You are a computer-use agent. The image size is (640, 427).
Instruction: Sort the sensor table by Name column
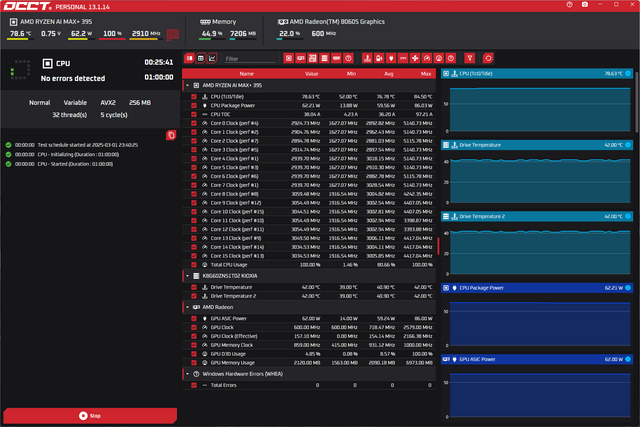(247, 74)
